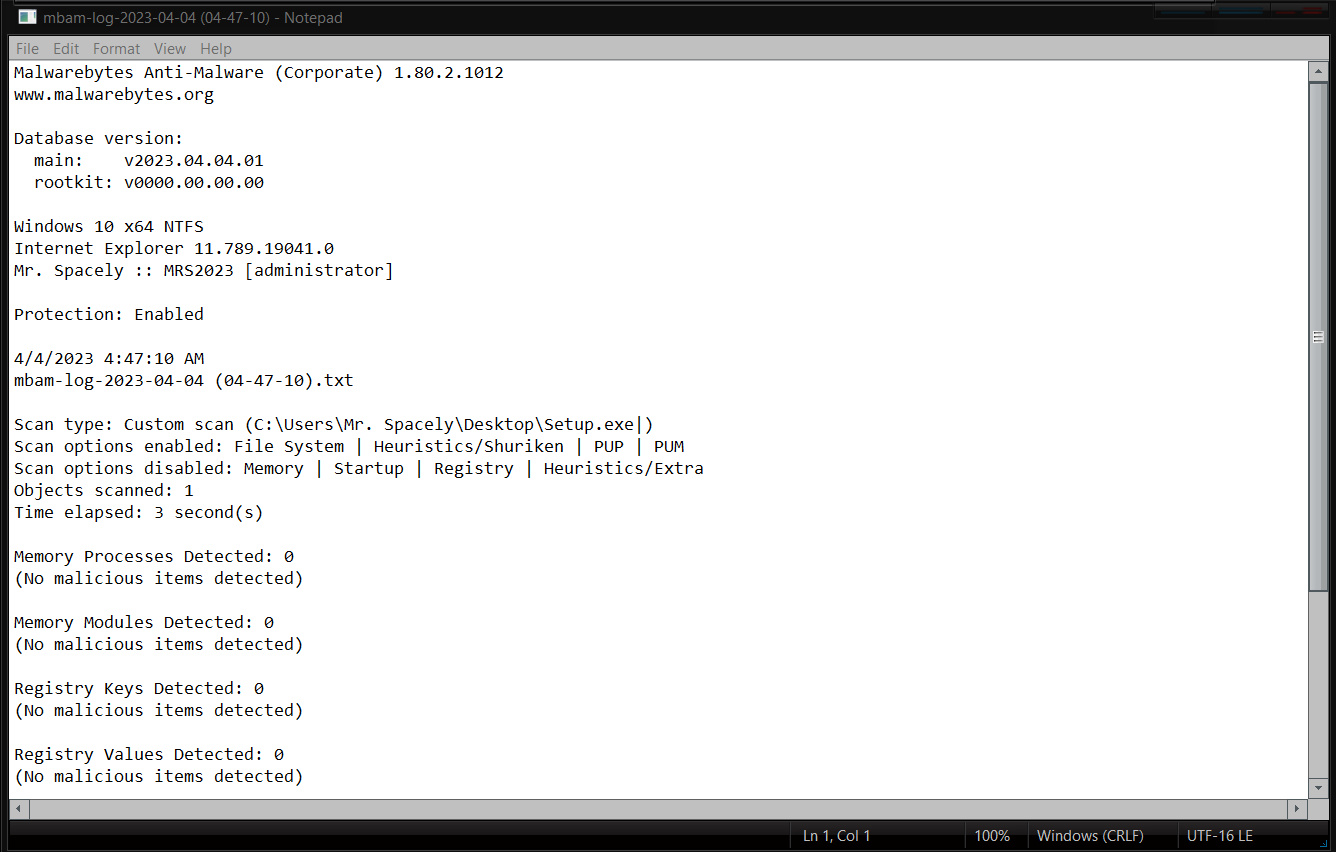The width and height of the screenshot is (1336, 852).
Task: Open the Edit menu
Action: click(x=66, y=48)
